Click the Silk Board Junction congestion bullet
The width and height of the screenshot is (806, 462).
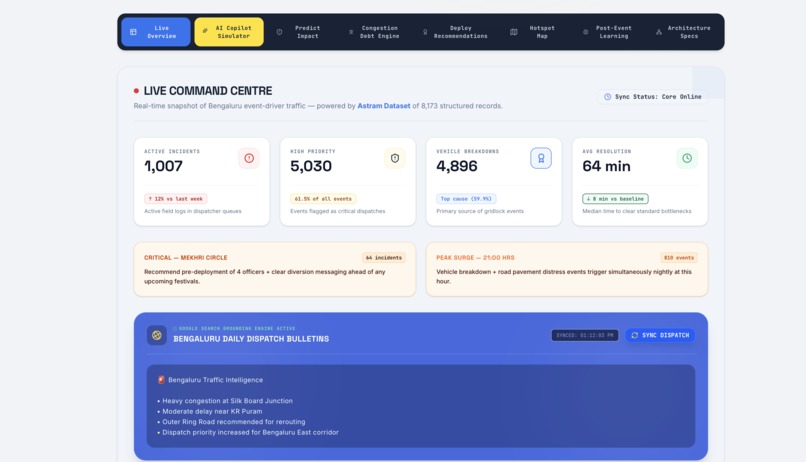pyautogui.click(x=225, y=401)
